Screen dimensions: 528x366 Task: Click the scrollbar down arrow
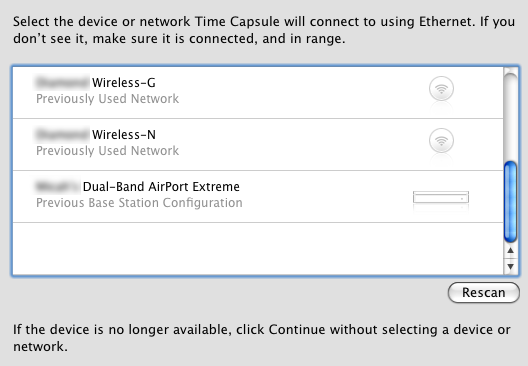click(x=510, y=267)
